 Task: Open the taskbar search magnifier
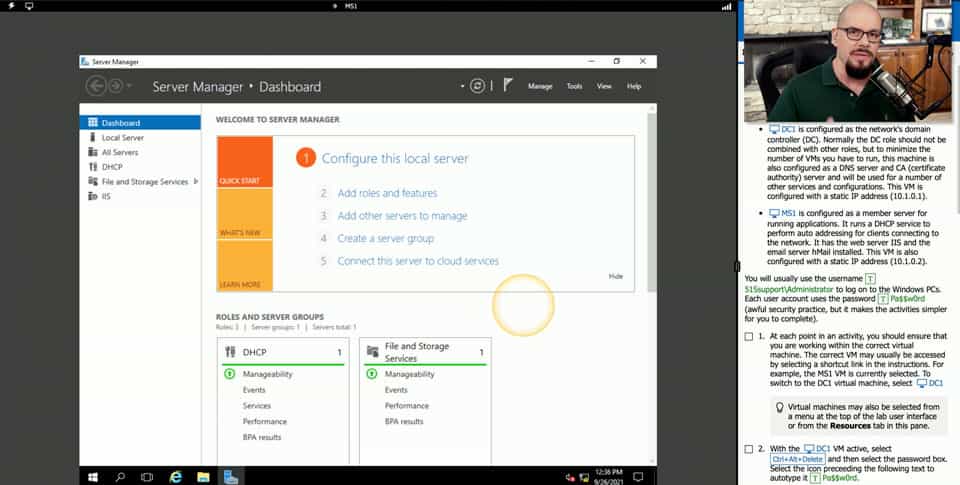[x=120, y=476]
